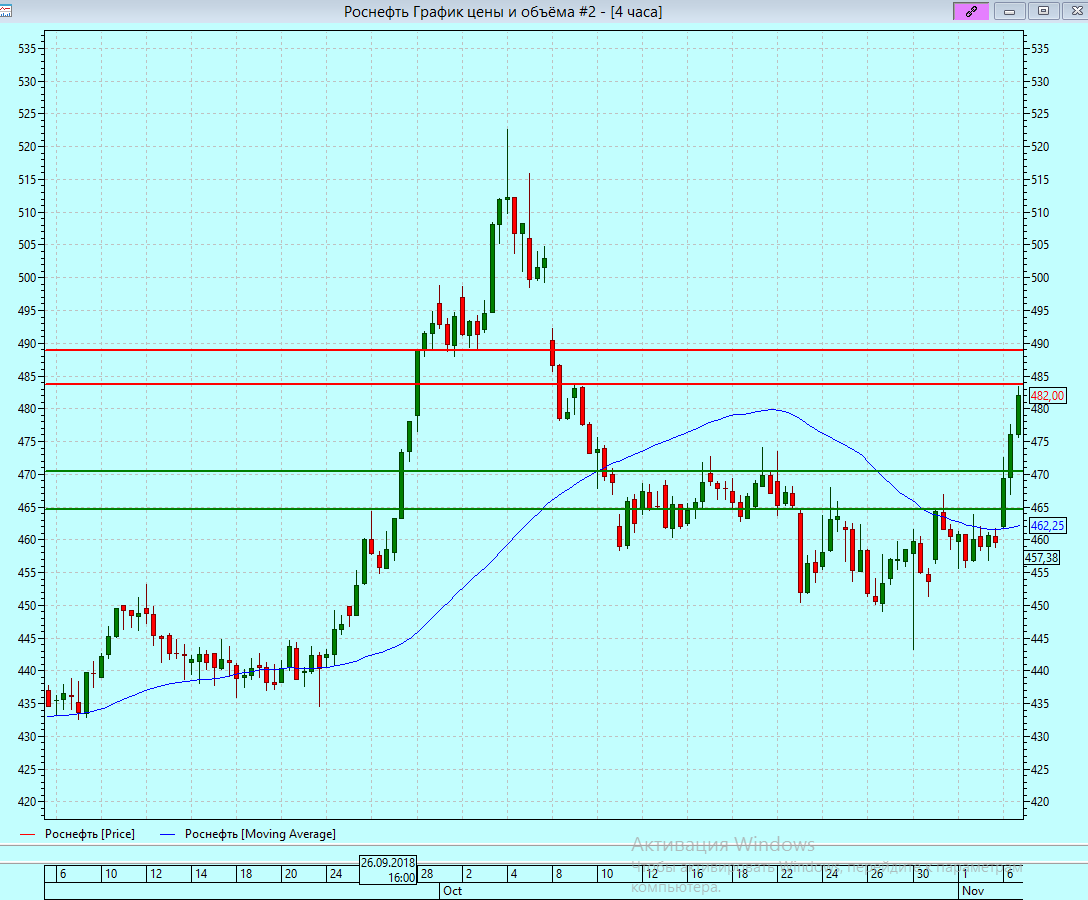Select the Роснефть [Price] legend label
The height and width of the screenshot is (900, 1088).
coord(90,833)
